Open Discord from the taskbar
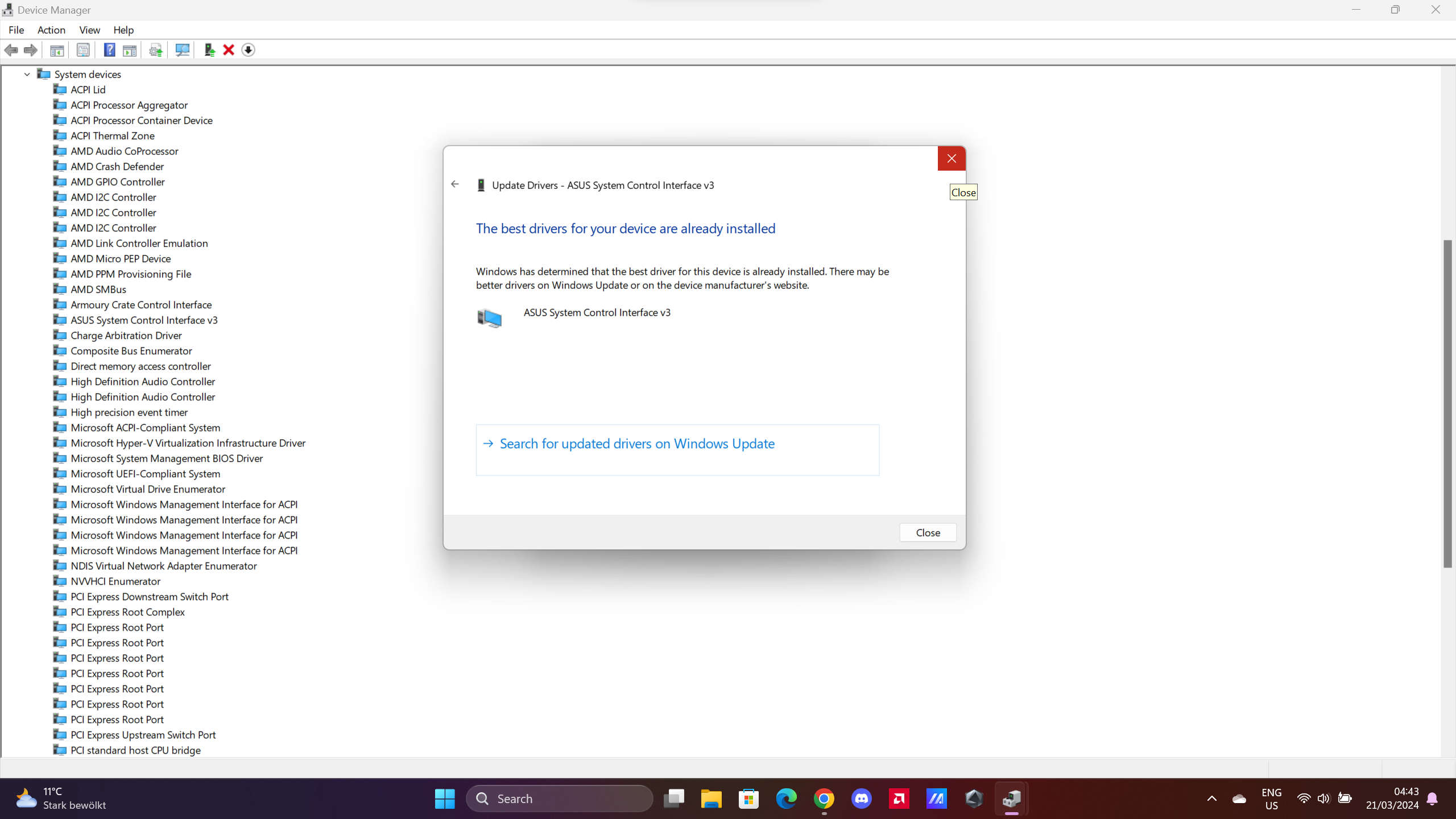 pos(861,799)
